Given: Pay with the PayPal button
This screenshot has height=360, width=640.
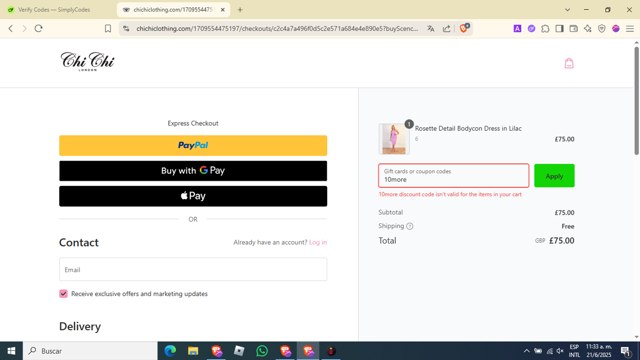Looking at the screenshot, I should click(193, 145).
